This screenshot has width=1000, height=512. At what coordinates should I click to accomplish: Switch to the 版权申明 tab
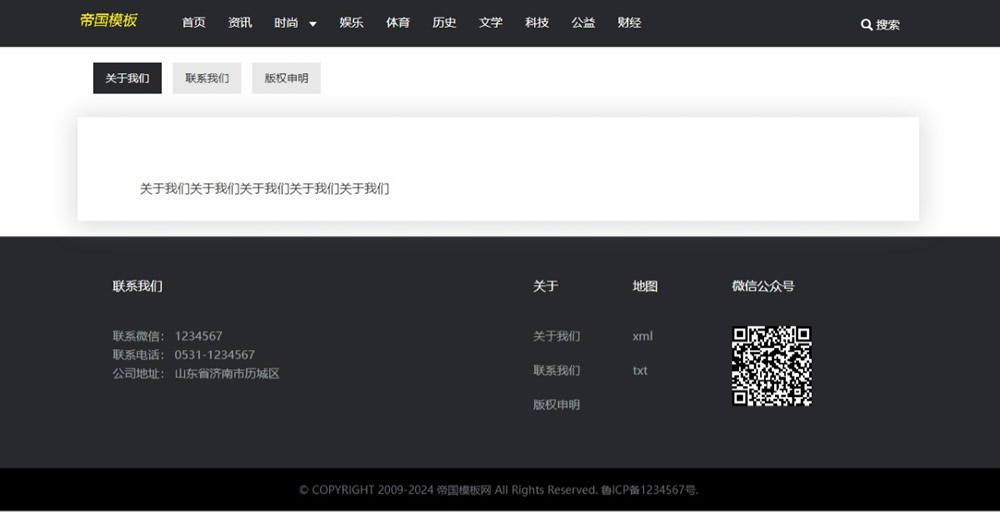click(286, 78)
